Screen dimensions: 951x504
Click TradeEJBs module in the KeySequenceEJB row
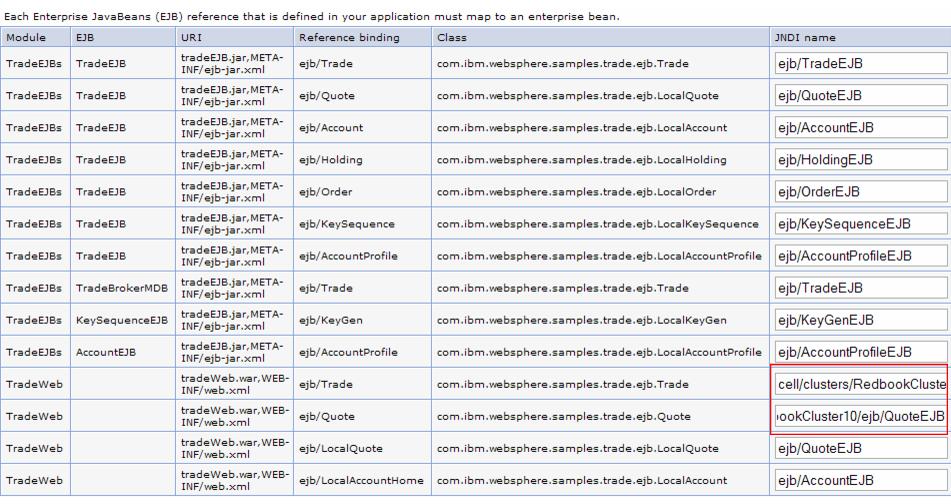pyautogui.click(x=34, y=320)
